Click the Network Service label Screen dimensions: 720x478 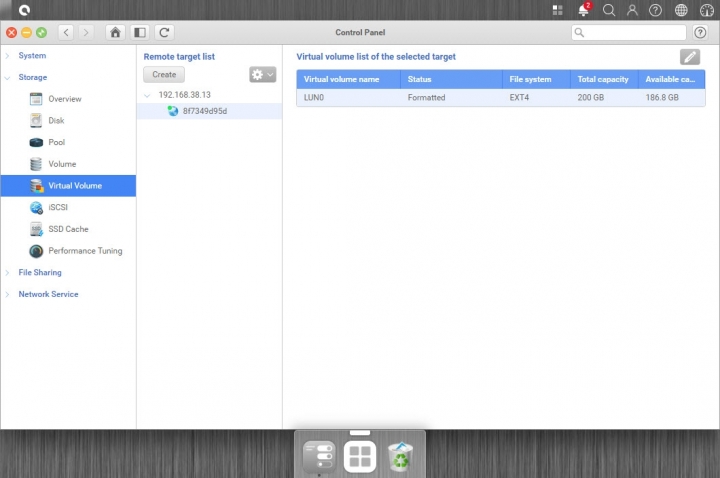coord(48,294)
